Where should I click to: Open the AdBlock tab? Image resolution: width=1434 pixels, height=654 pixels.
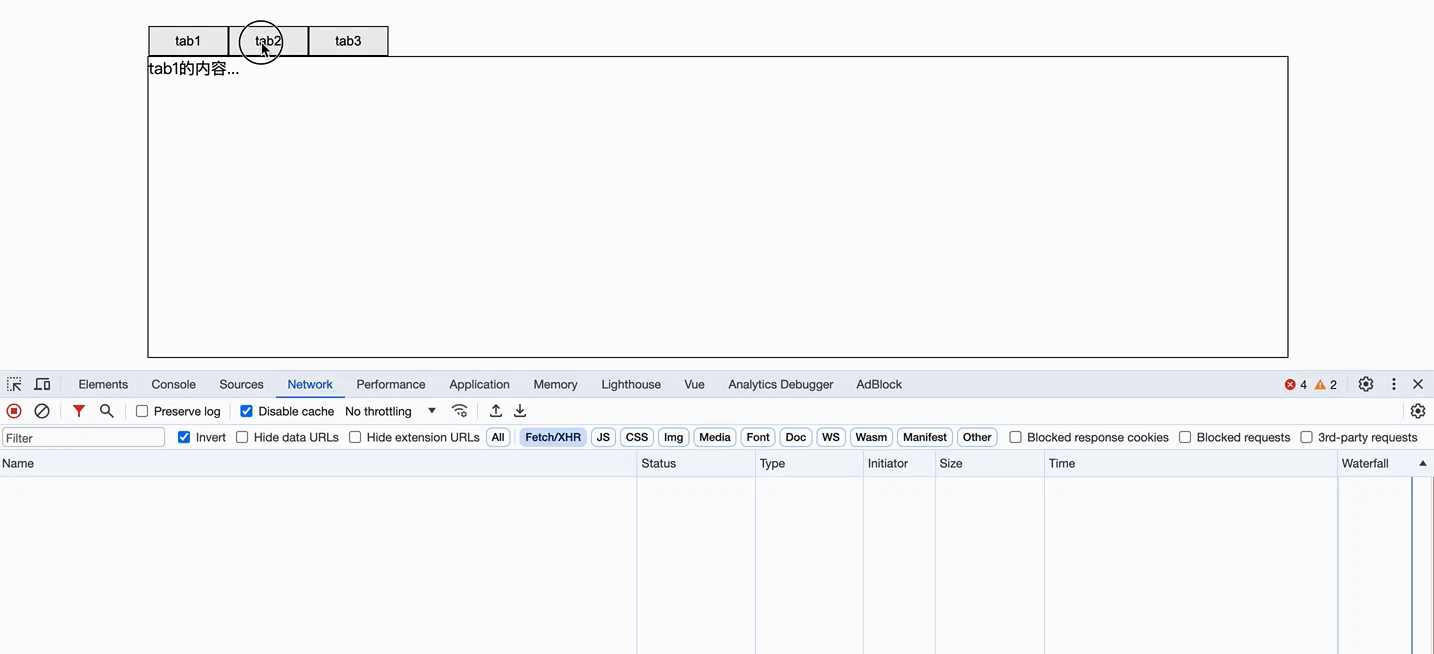879,384
